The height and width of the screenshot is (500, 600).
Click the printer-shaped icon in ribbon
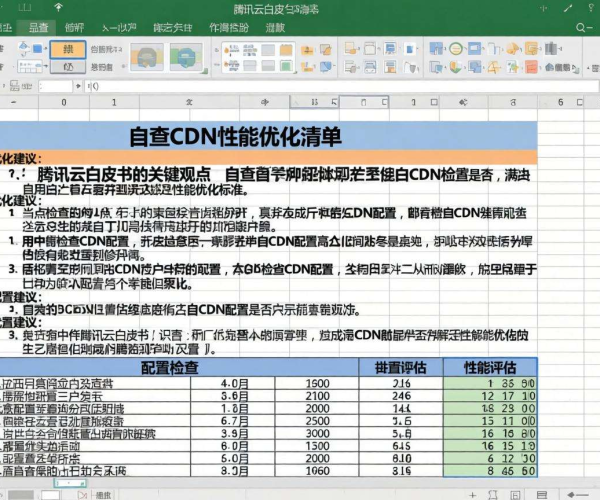click(x=370, y=67)
